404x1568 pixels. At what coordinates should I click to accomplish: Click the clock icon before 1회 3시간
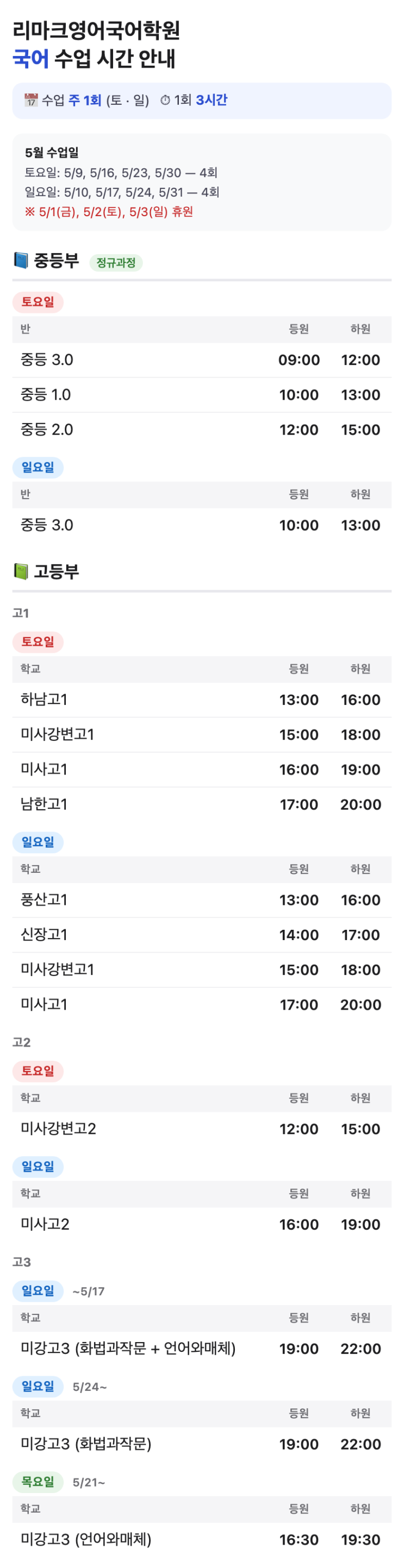(165, 100)
